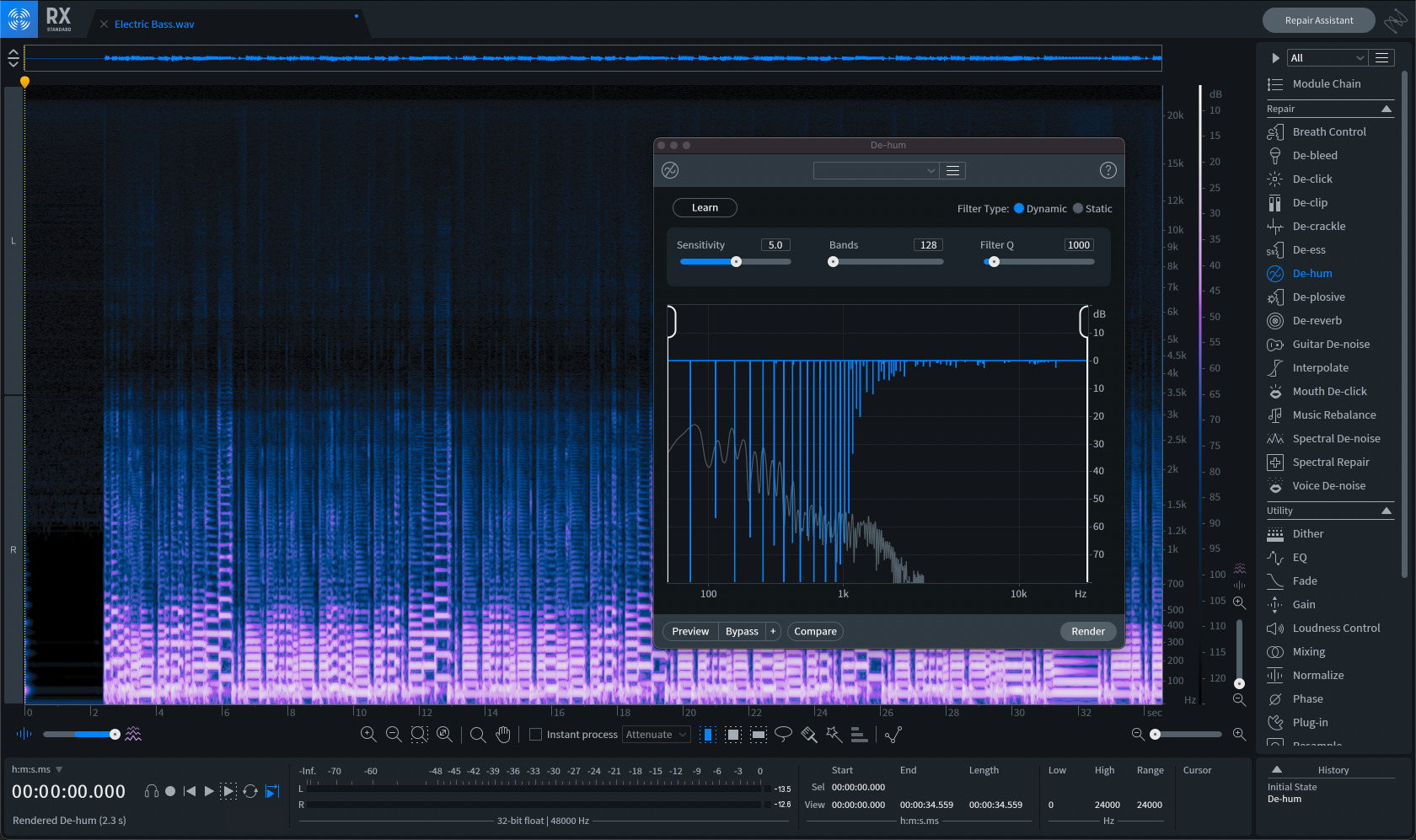Image resolution: width=1416 pixels, height=840 pixels.
Task: Click the Learn button
Action: (x=705, y=207)
